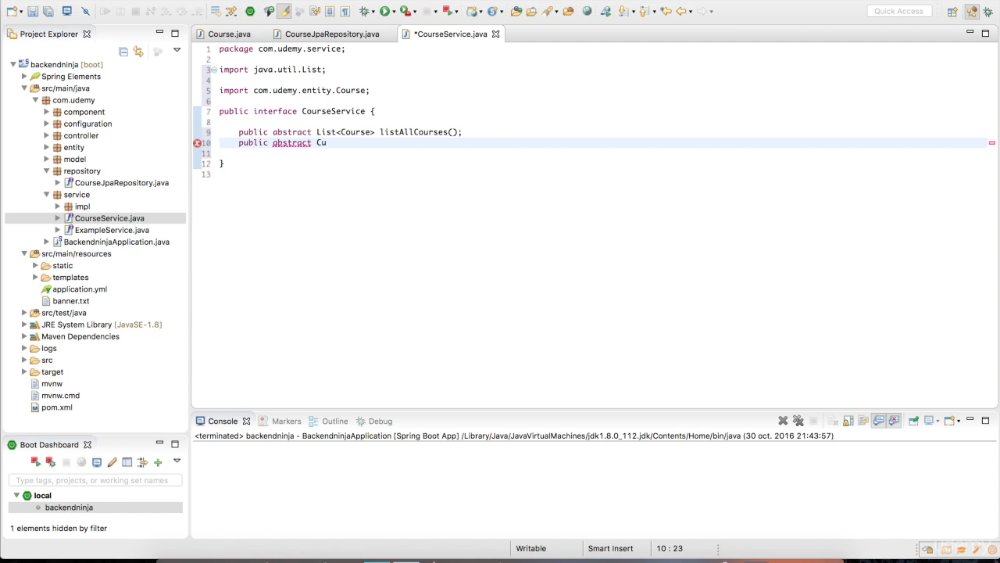Collapse All in the Project Explorer toolbar

(x=123, y=51)
